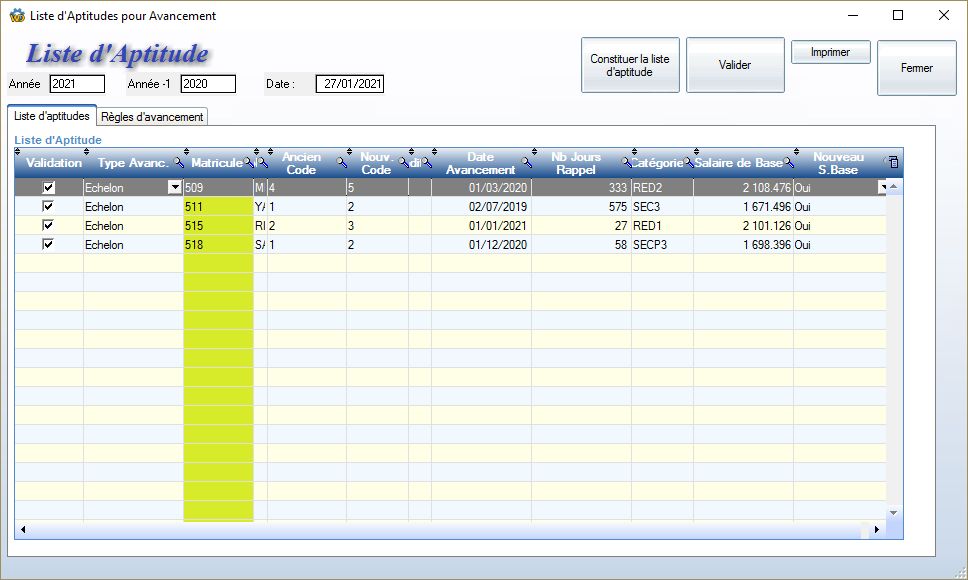Viewport: 968px width, 580px height.
Task: Click the Valider button
Action: tap(735, 65)
